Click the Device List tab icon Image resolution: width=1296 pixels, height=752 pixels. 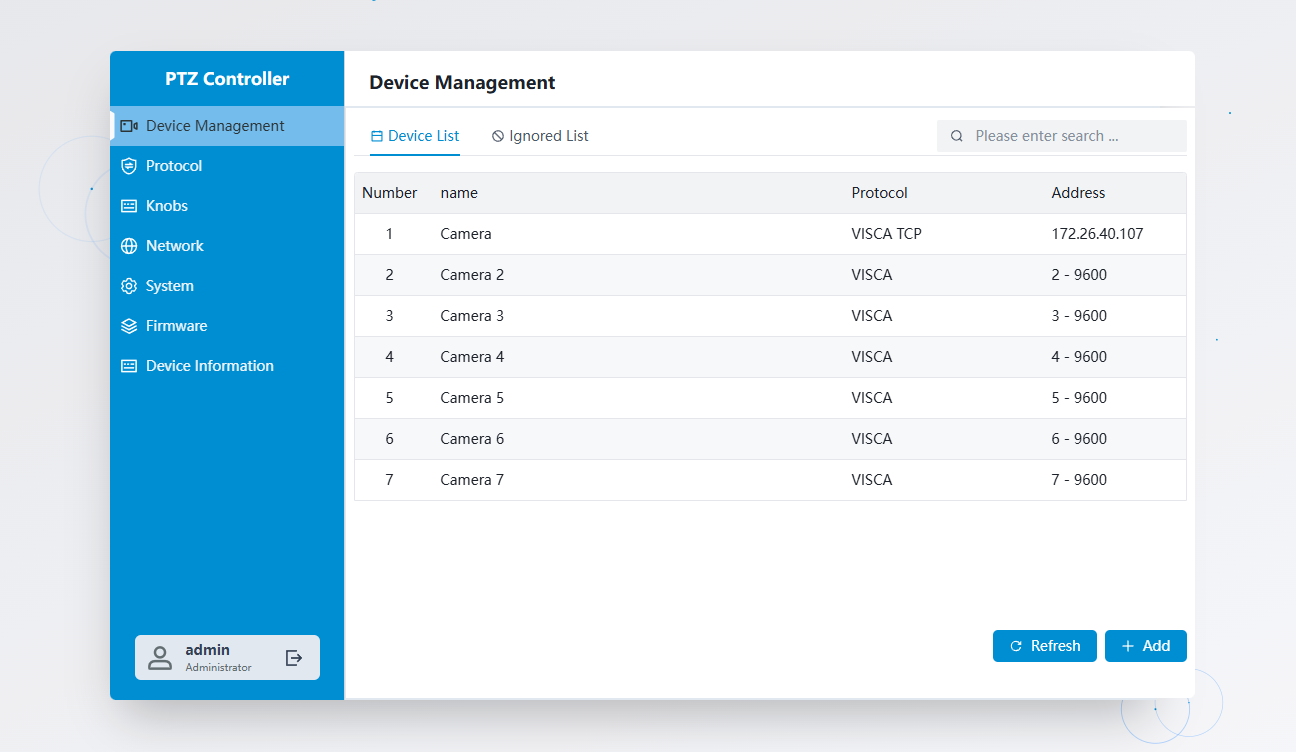(377, 136)
